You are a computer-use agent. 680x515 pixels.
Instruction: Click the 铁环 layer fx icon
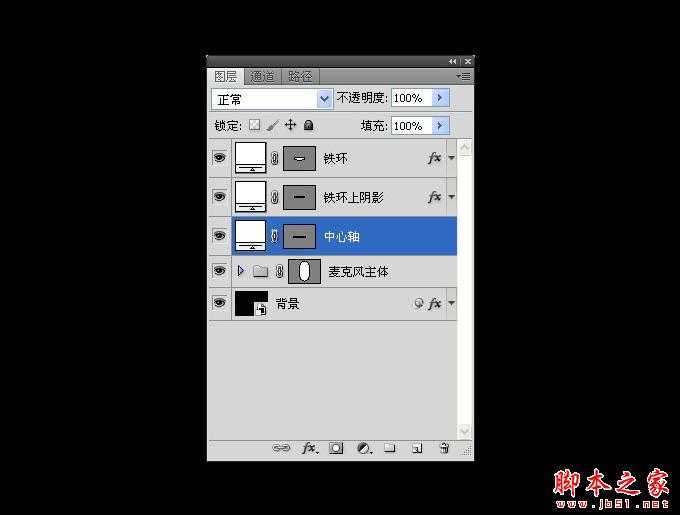[x=435, y=158]
